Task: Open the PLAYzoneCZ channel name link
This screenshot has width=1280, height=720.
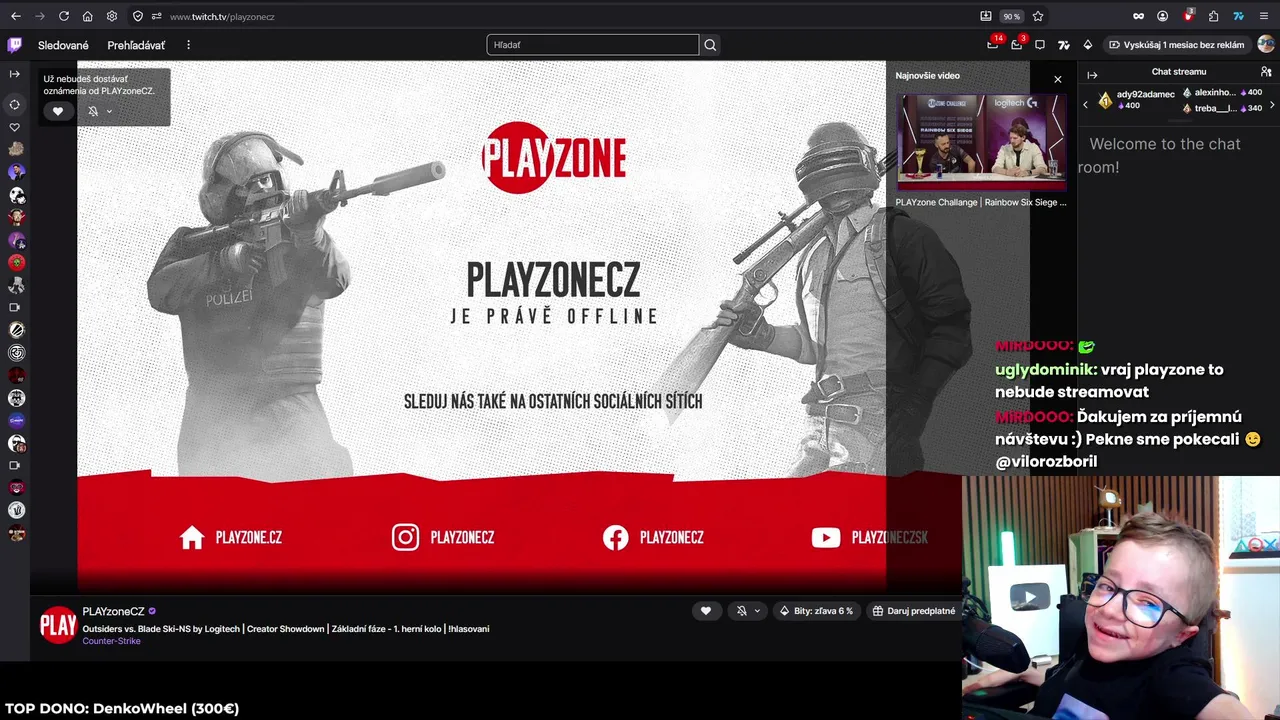Action: (113, 611)
